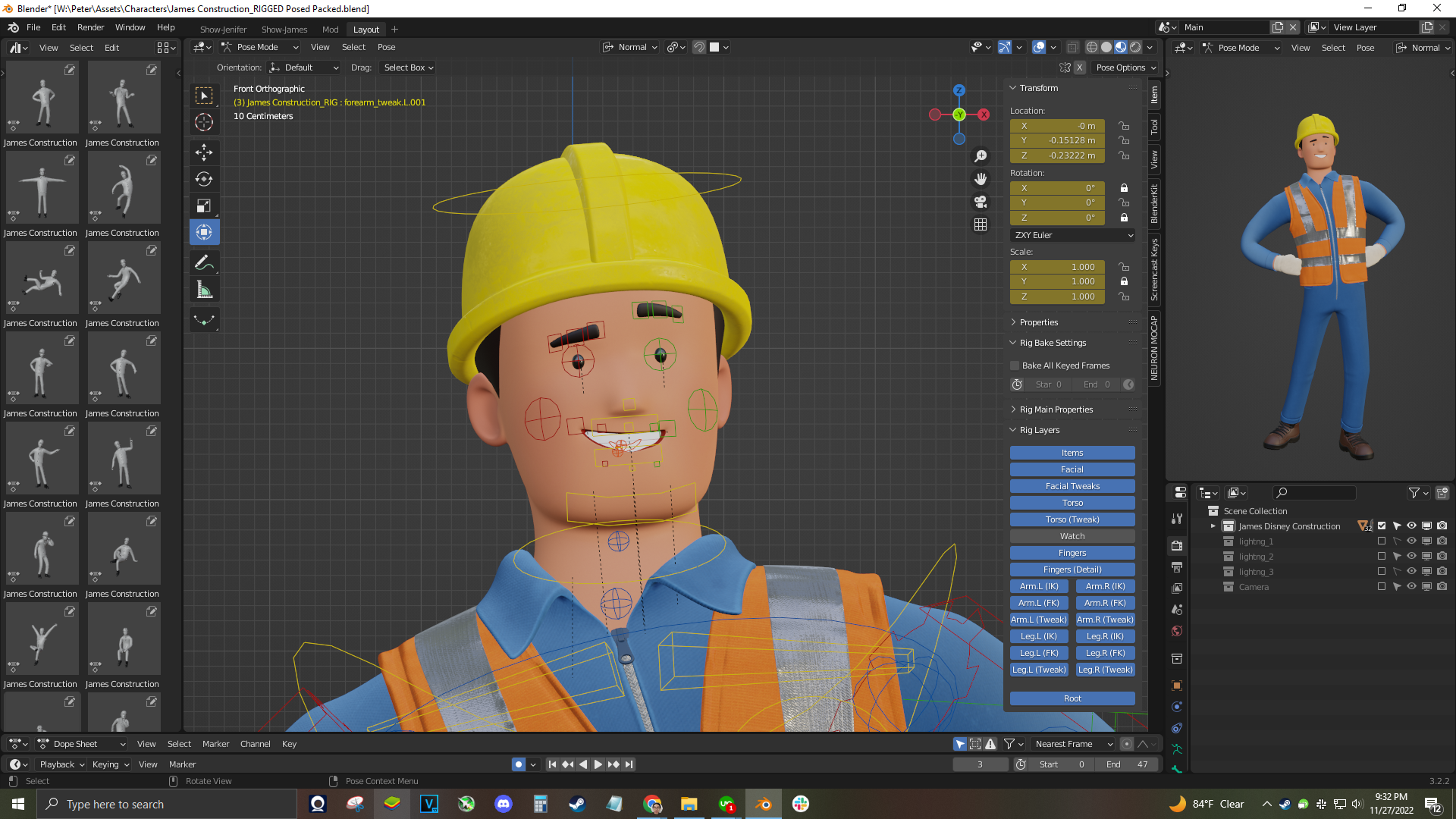Switch to the Show-James workspace tab
1456x819 pixels.
tap(284, 30)
